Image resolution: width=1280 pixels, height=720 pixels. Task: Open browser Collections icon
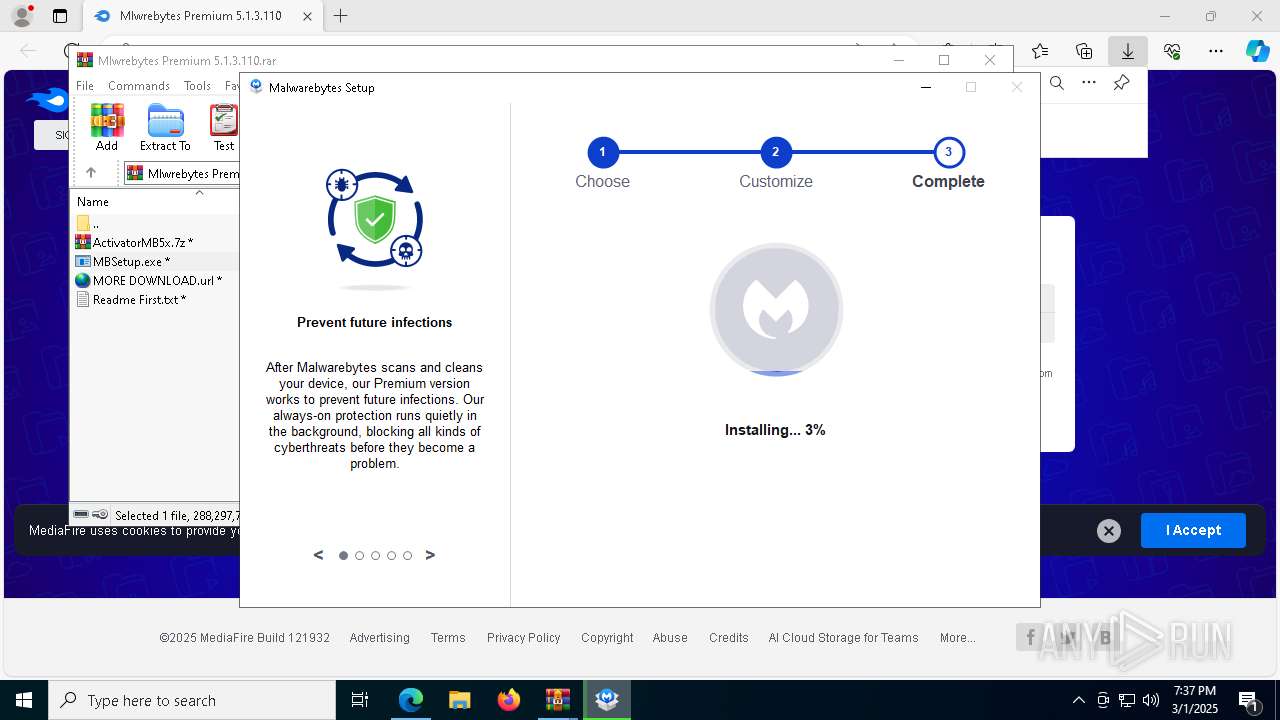point(1084,51)
